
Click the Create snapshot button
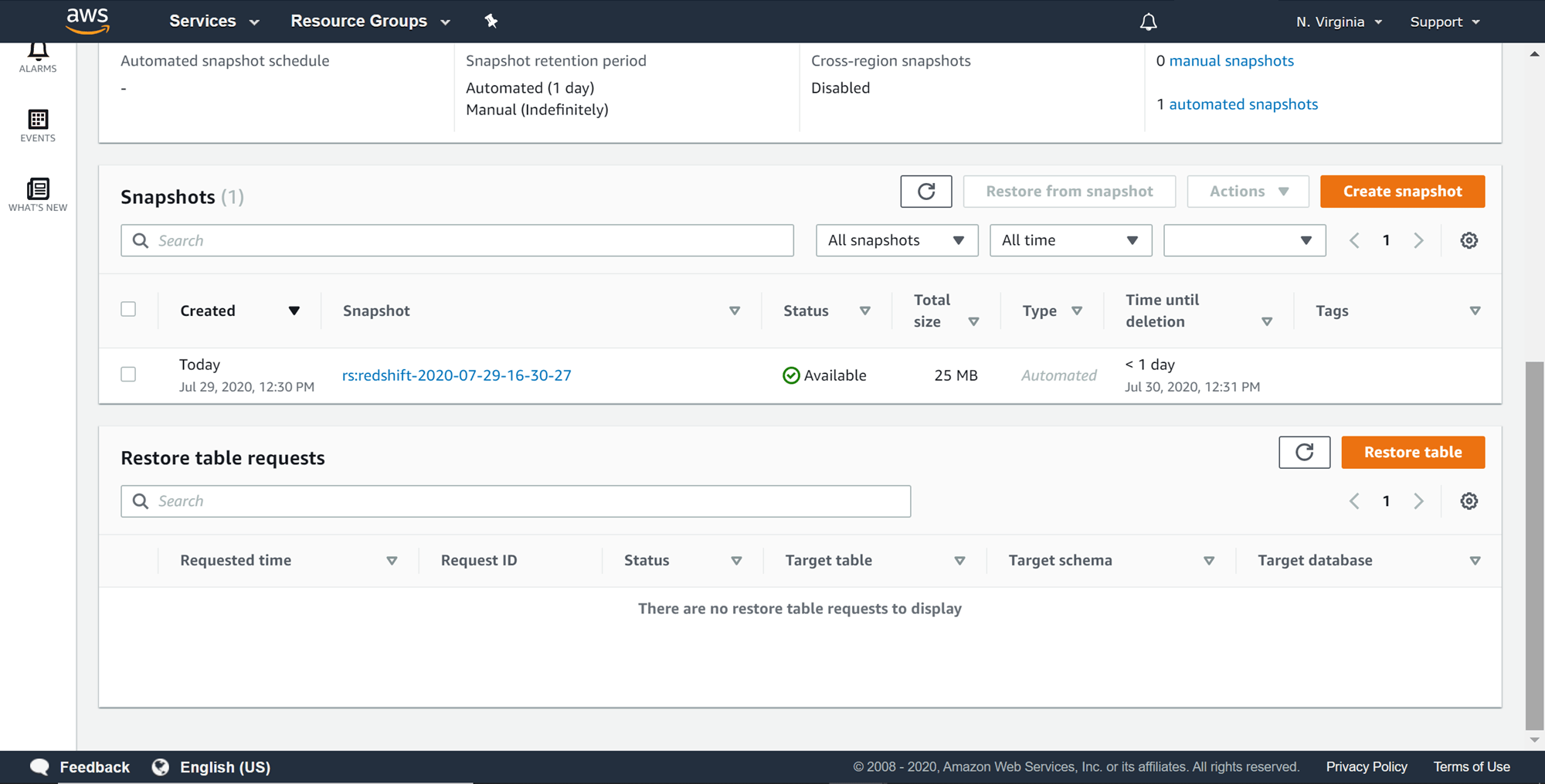tap(1402, 191)
